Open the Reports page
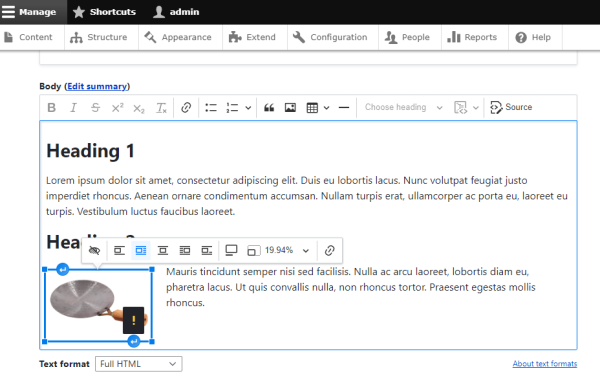 tap(472, 37)
